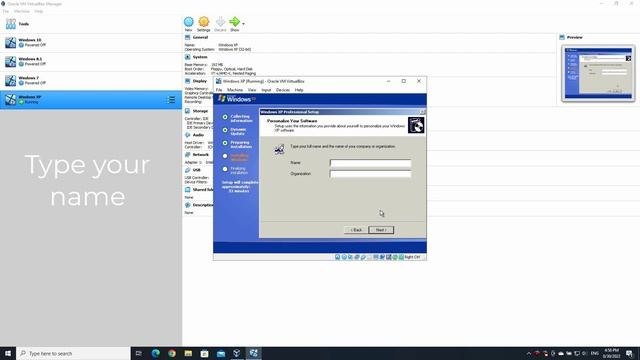This screenshot has width=640, height=360.
Task: Open the Windows XP machine tools menu button
Action: 171,100
